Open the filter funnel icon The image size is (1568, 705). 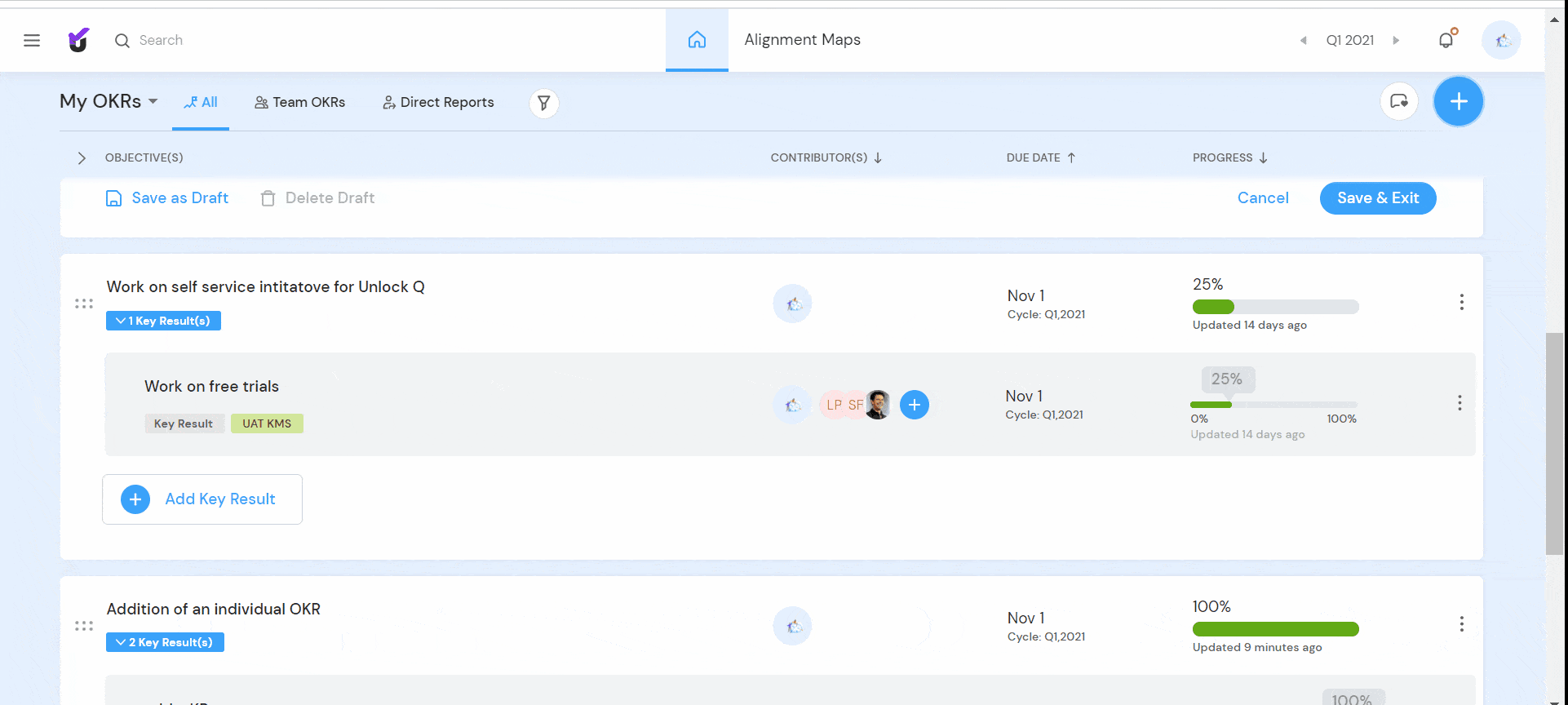(544, 103)
